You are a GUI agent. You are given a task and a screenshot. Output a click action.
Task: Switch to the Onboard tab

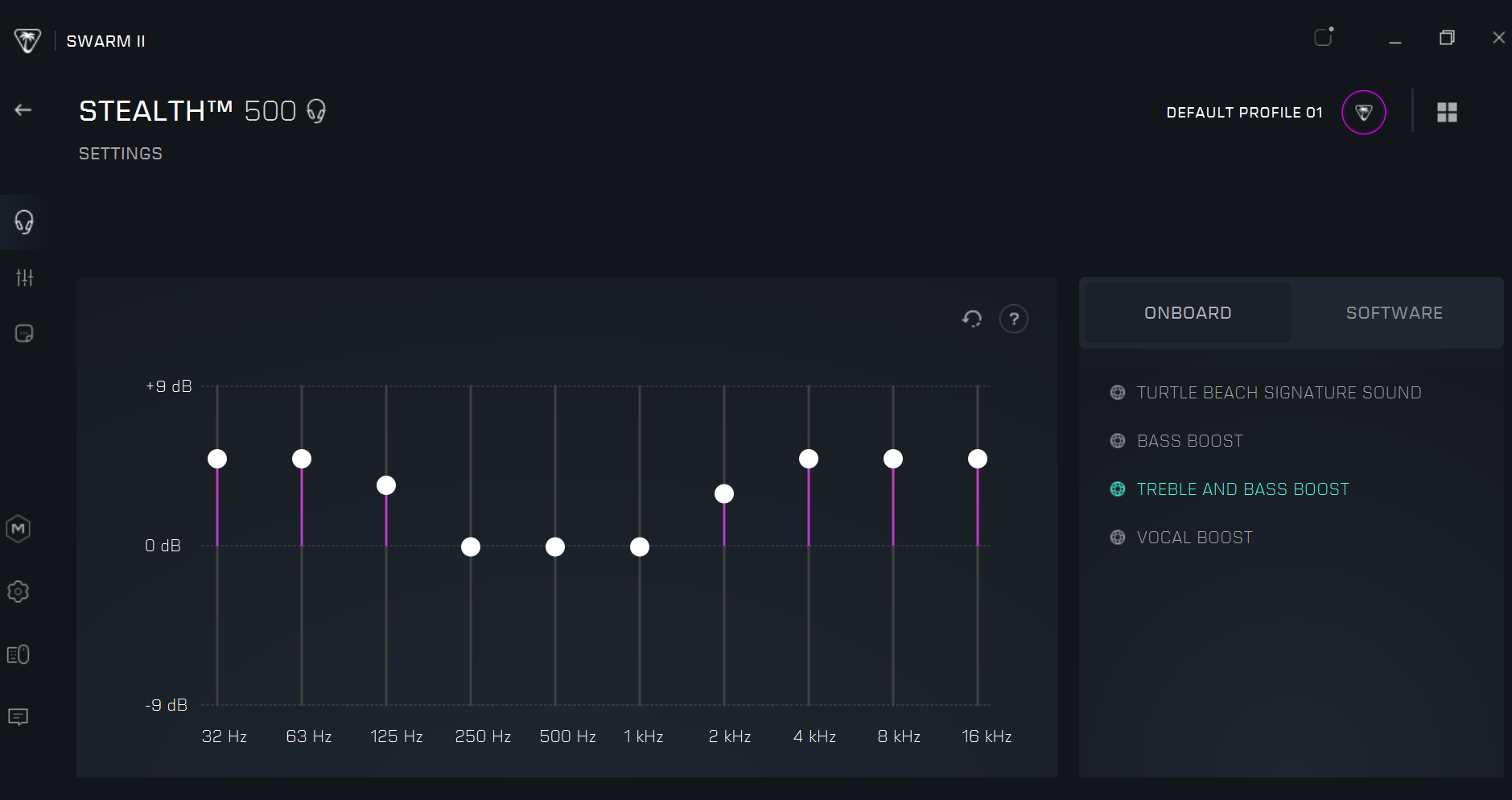1188,313
